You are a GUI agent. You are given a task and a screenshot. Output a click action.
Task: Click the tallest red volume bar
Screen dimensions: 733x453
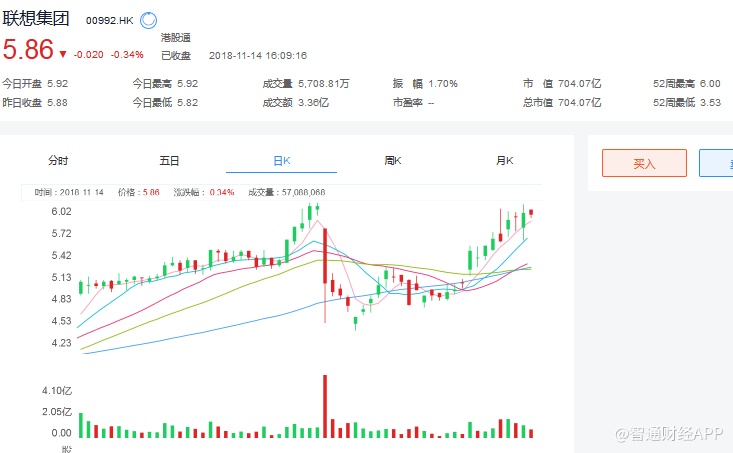[x=325, y=406]
